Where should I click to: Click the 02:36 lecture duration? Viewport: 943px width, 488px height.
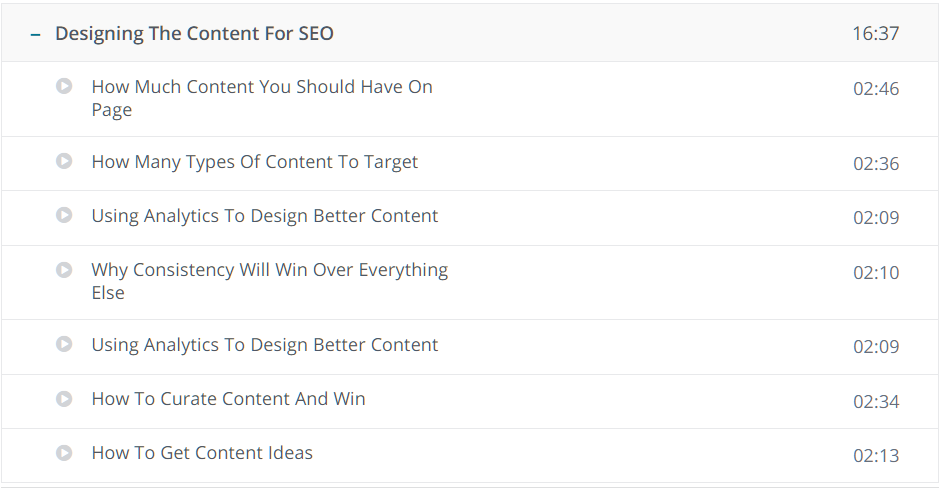(x=876, y=164)
